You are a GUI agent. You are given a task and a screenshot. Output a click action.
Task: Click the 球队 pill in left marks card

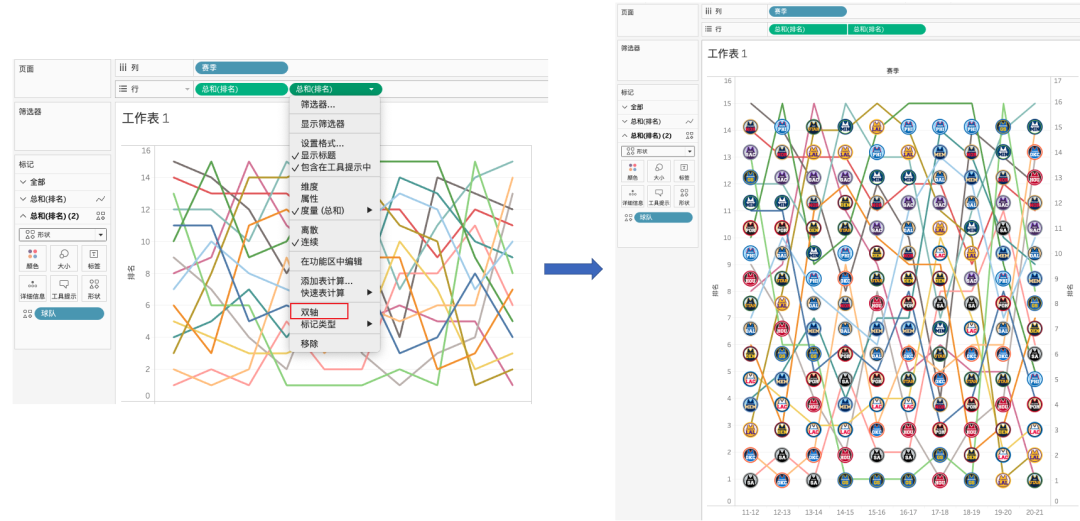pos(70,314)
